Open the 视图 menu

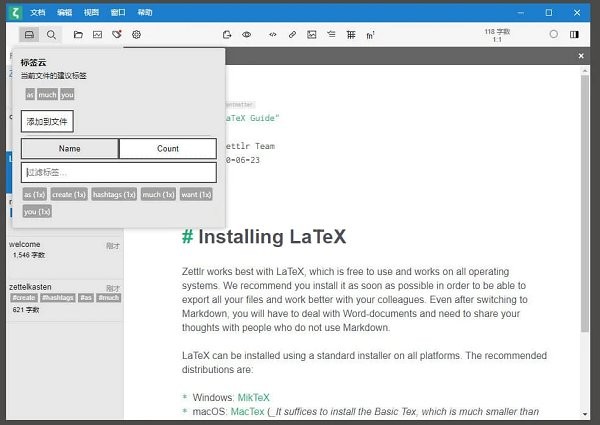(x=91, y=12)
